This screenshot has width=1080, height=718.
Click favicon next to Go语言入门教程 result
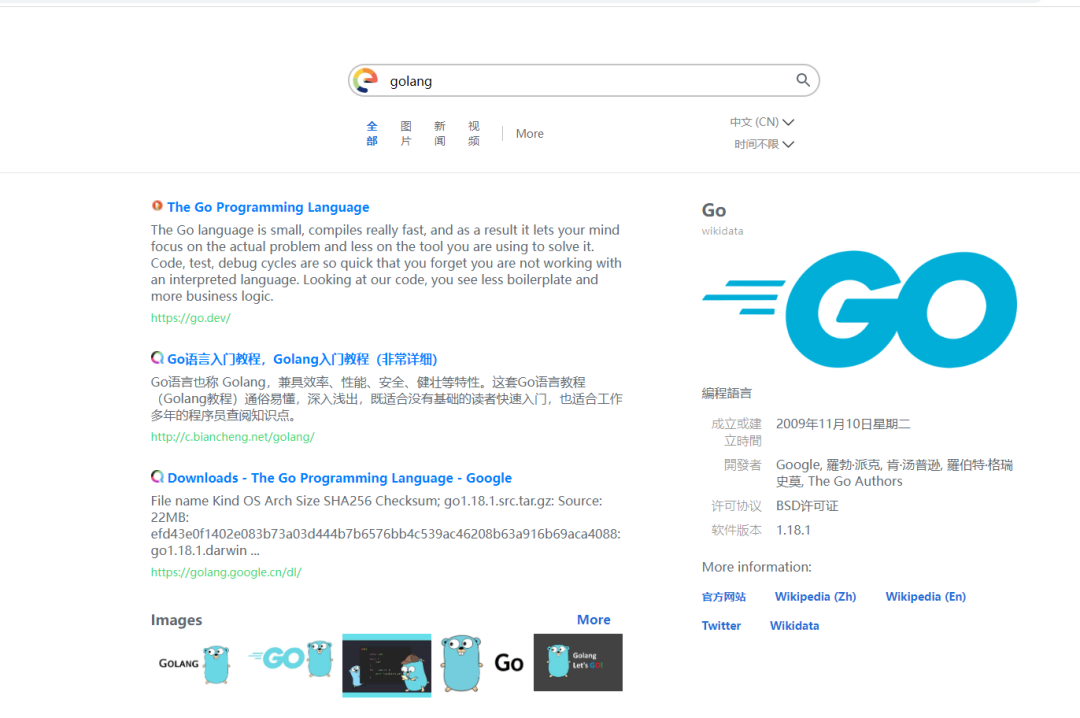click(x=157, y=358)
